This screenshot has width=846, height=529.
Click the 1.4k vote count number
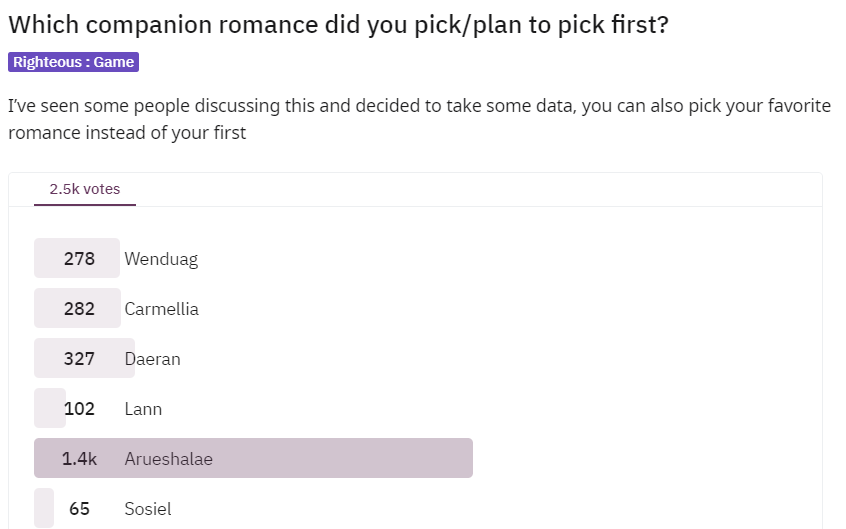coord(79,459)
